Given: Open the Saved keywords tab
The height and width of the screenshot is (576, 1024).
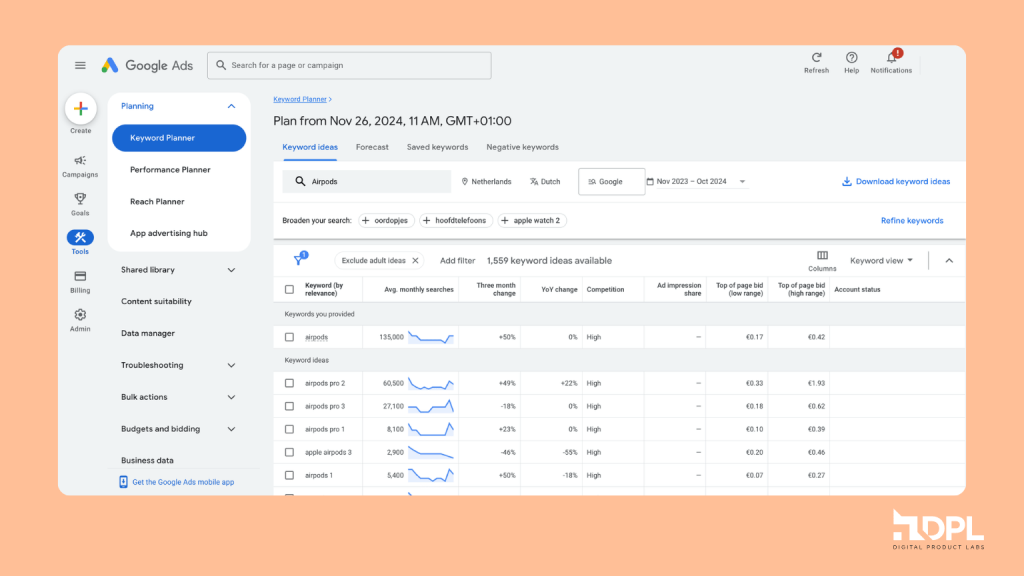Looking at the screenshot, I should click(438, 147).
